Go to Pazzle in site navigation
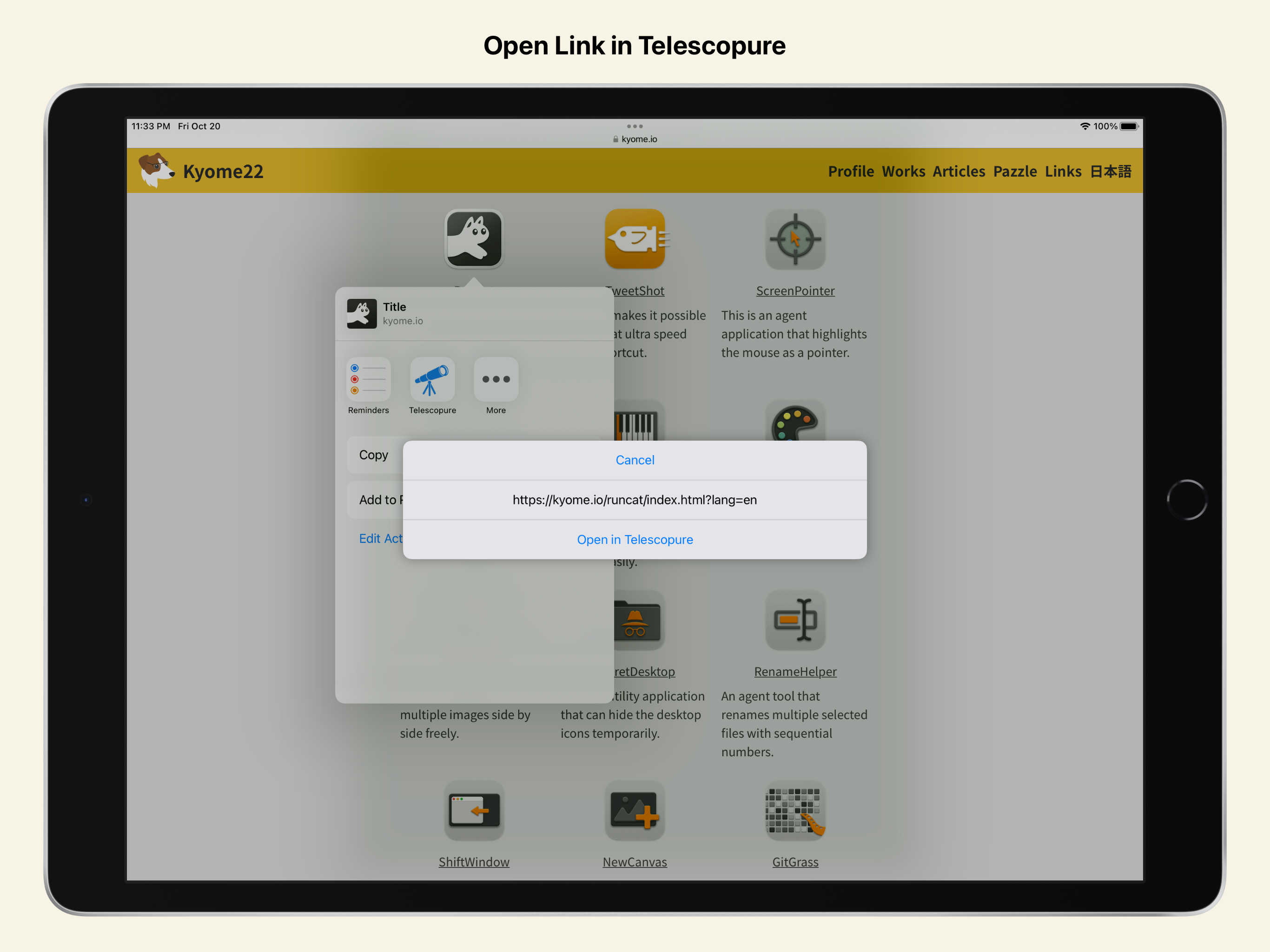The width and height of the screenshot is (1270, 952). (x=1015, y=171)
